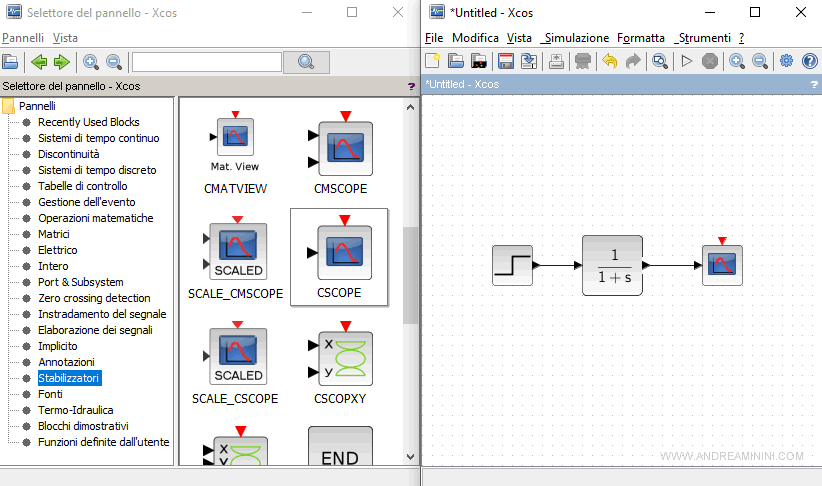Click the palette scrollbar up arrow
The width and height of the screenshot is (822, 486).
coord(410,107)
